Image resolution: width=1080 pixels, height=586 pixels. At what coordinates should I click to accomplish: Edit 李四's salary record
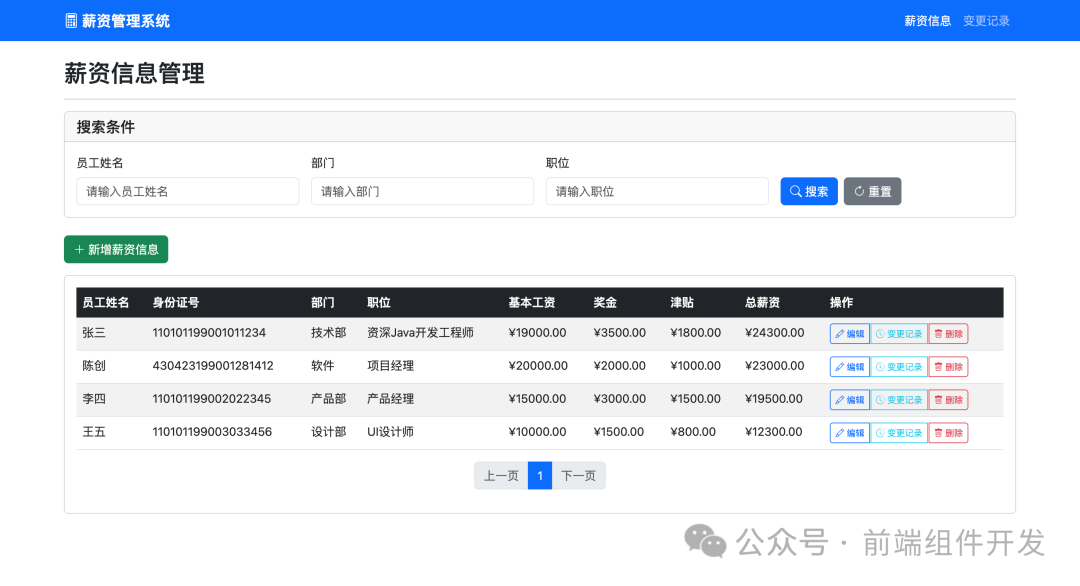[849, 400]
